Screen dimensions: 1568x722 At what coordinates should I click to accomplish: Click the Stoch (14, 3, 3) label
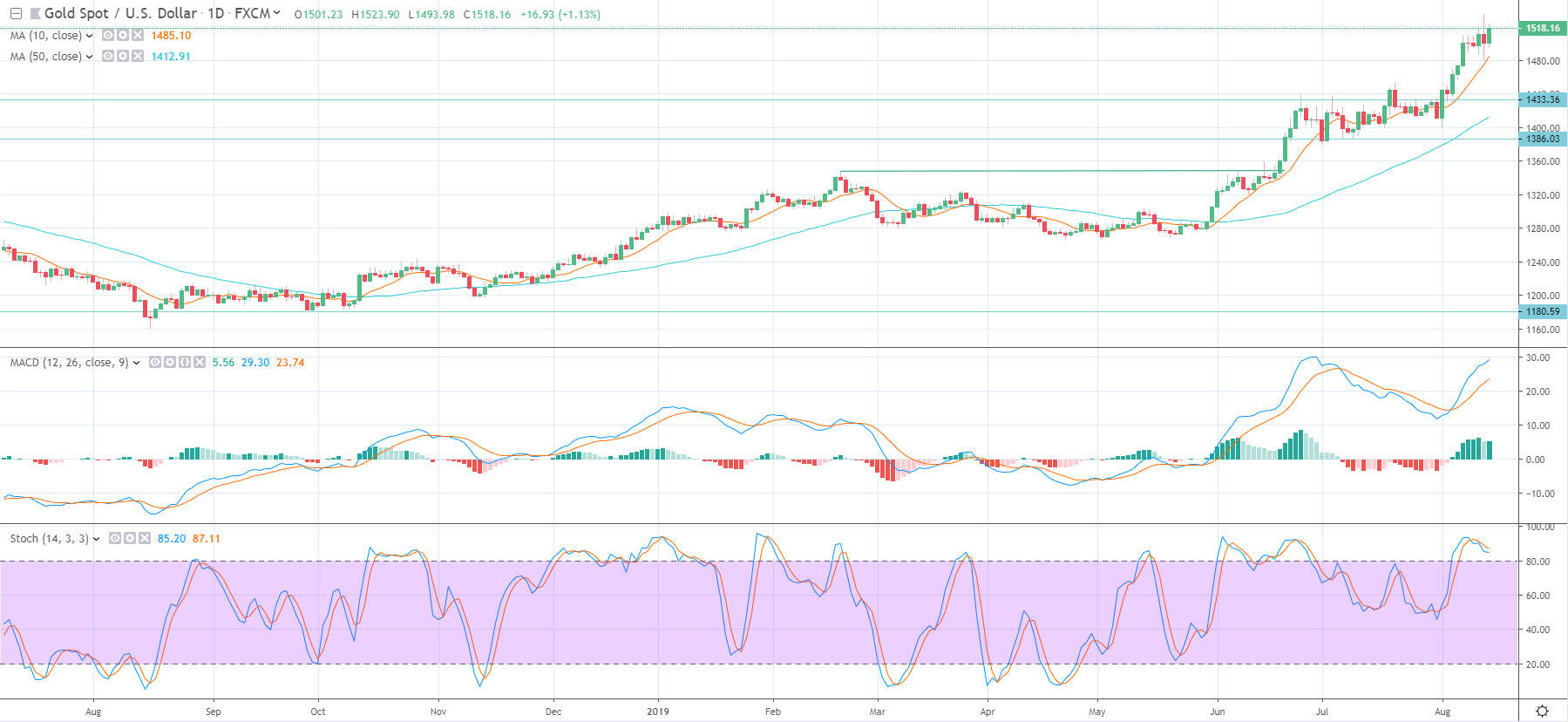click(49, 539)
